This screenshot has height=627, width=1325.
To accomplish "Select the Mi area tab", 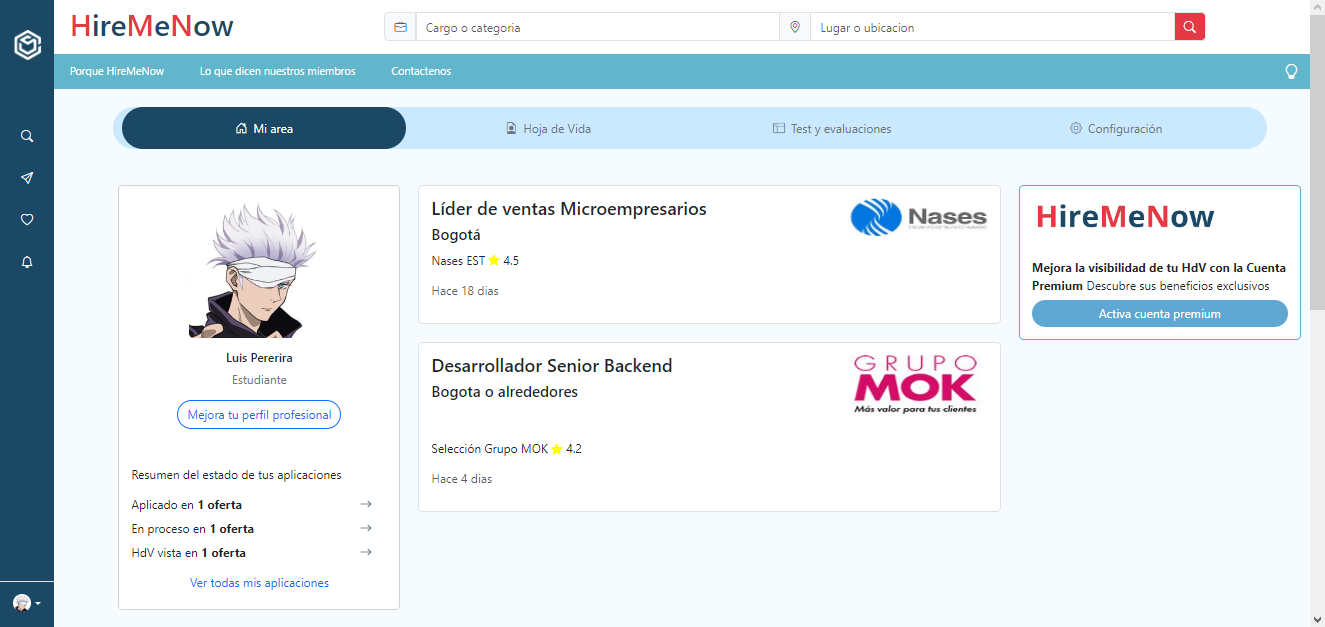I will [x=264, y=128].
